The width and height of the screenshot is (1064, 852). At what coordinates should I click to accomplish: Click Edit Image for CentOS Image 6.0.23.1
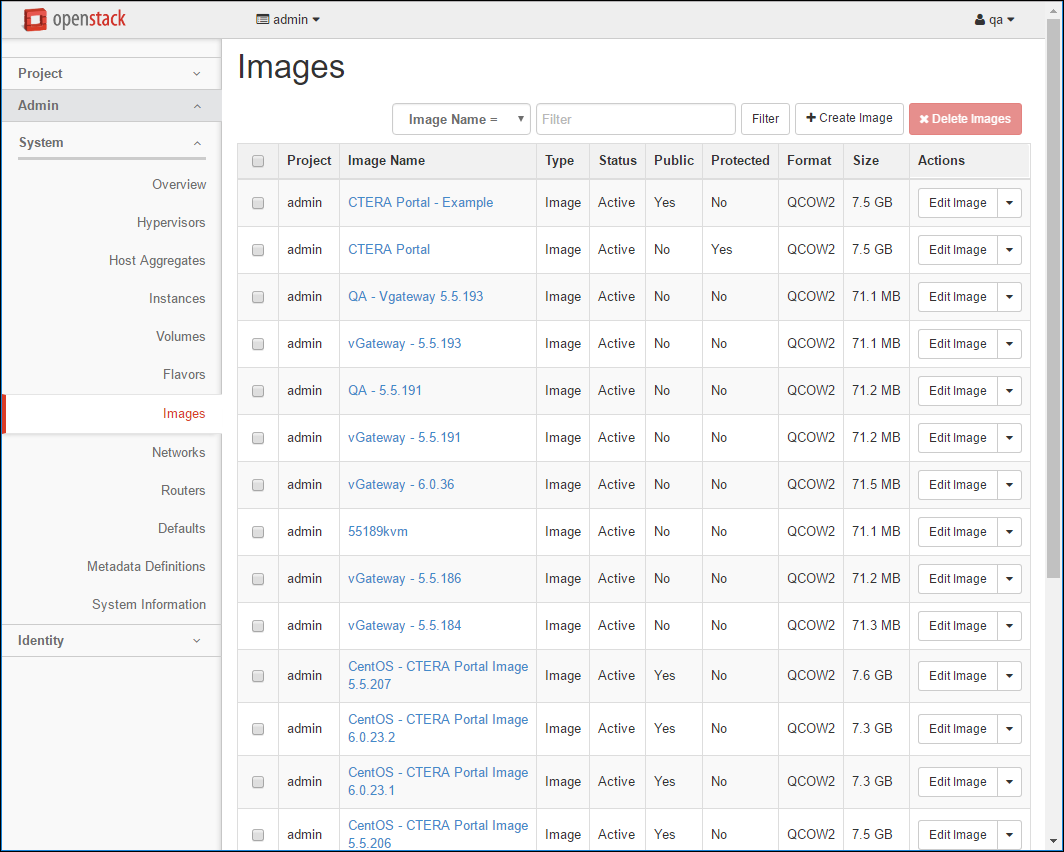[957, 781]
